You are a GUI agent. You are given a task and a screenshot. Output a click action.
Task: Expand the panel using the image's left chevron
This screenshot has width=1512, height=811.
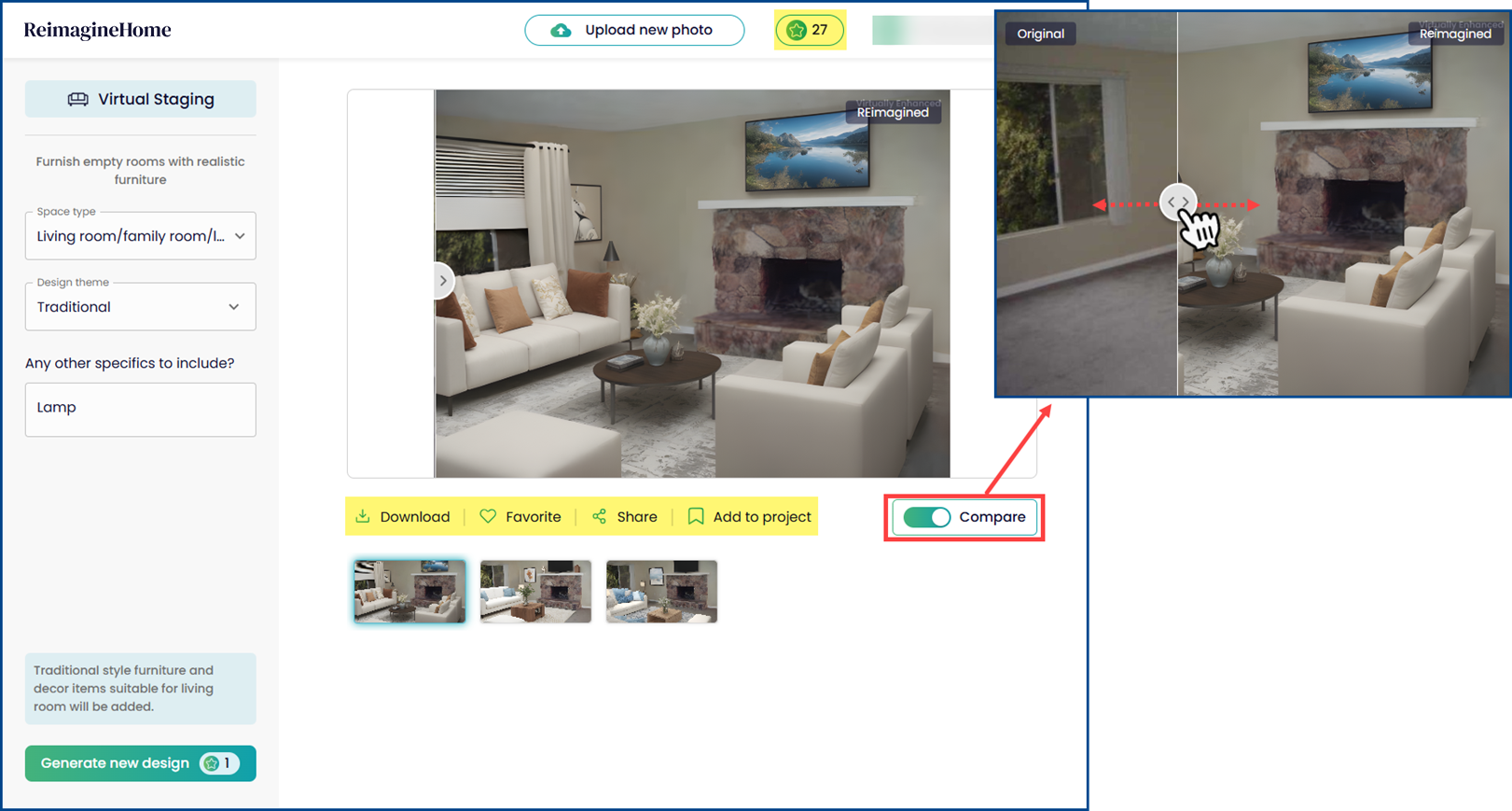[443, 280]
